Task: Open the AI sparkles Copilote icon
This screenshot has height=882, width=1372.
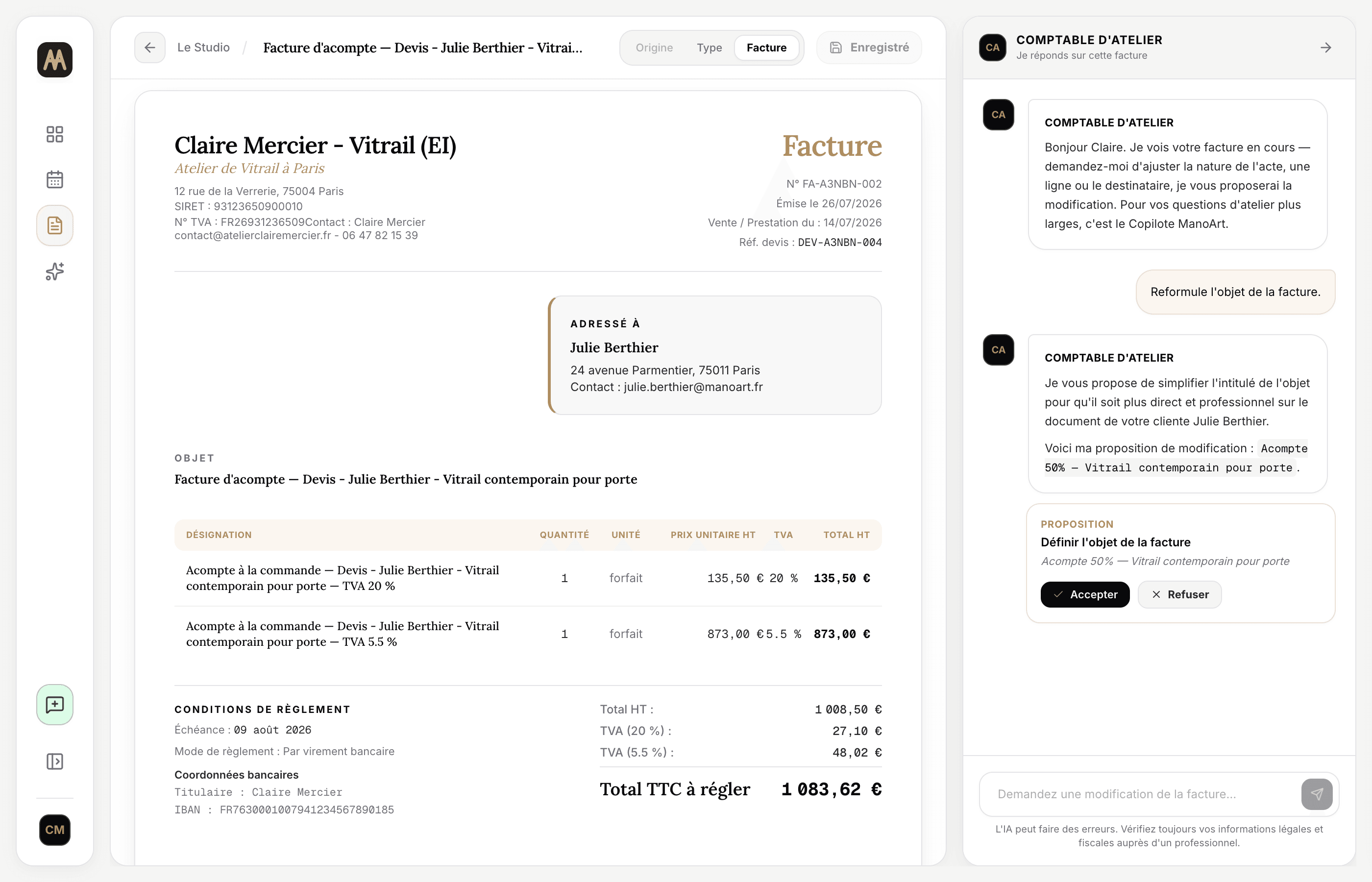Action: coord(55,271)
